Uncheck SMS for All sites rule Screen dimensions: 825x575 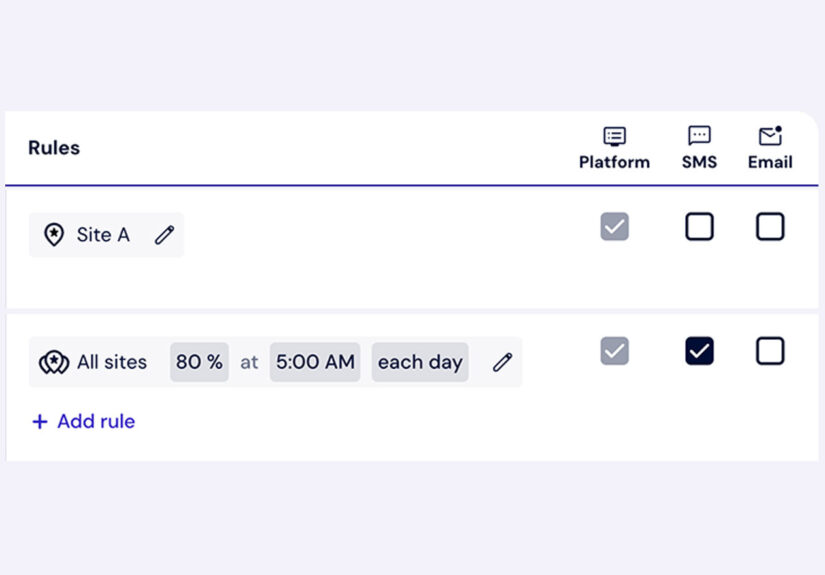point(699,351)
